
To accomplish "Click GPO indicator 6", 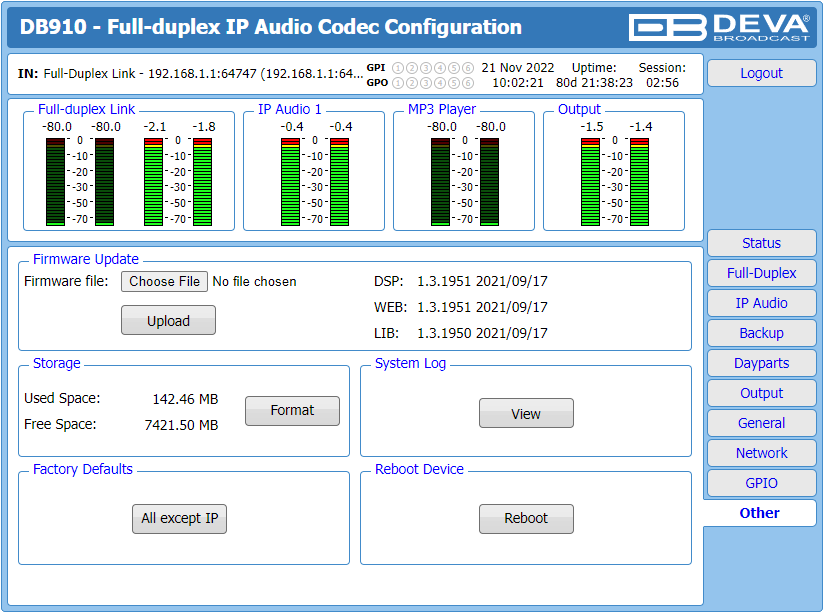I will point(468,83).
